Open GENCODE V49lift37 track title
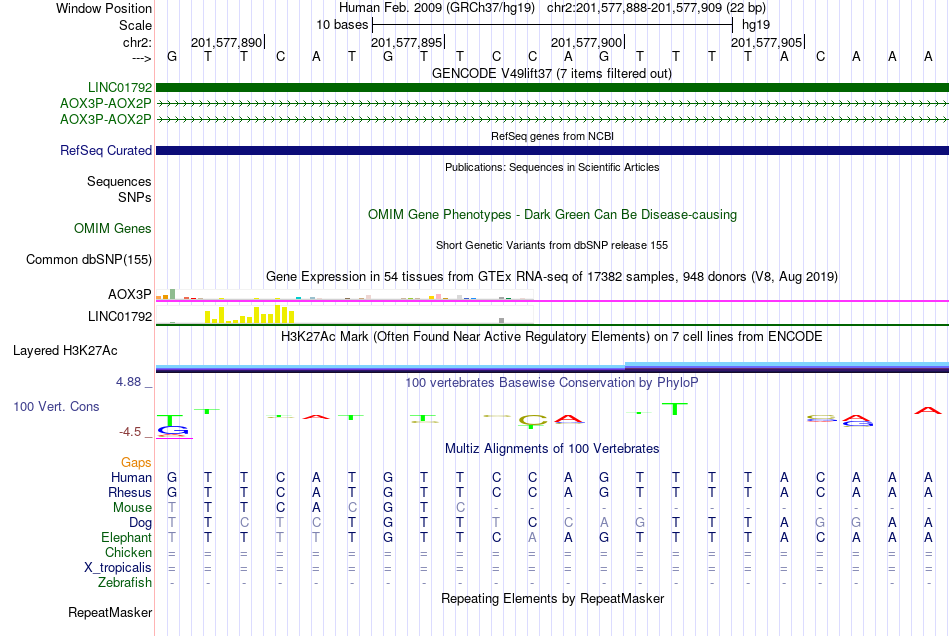 [x=551, y=73]
